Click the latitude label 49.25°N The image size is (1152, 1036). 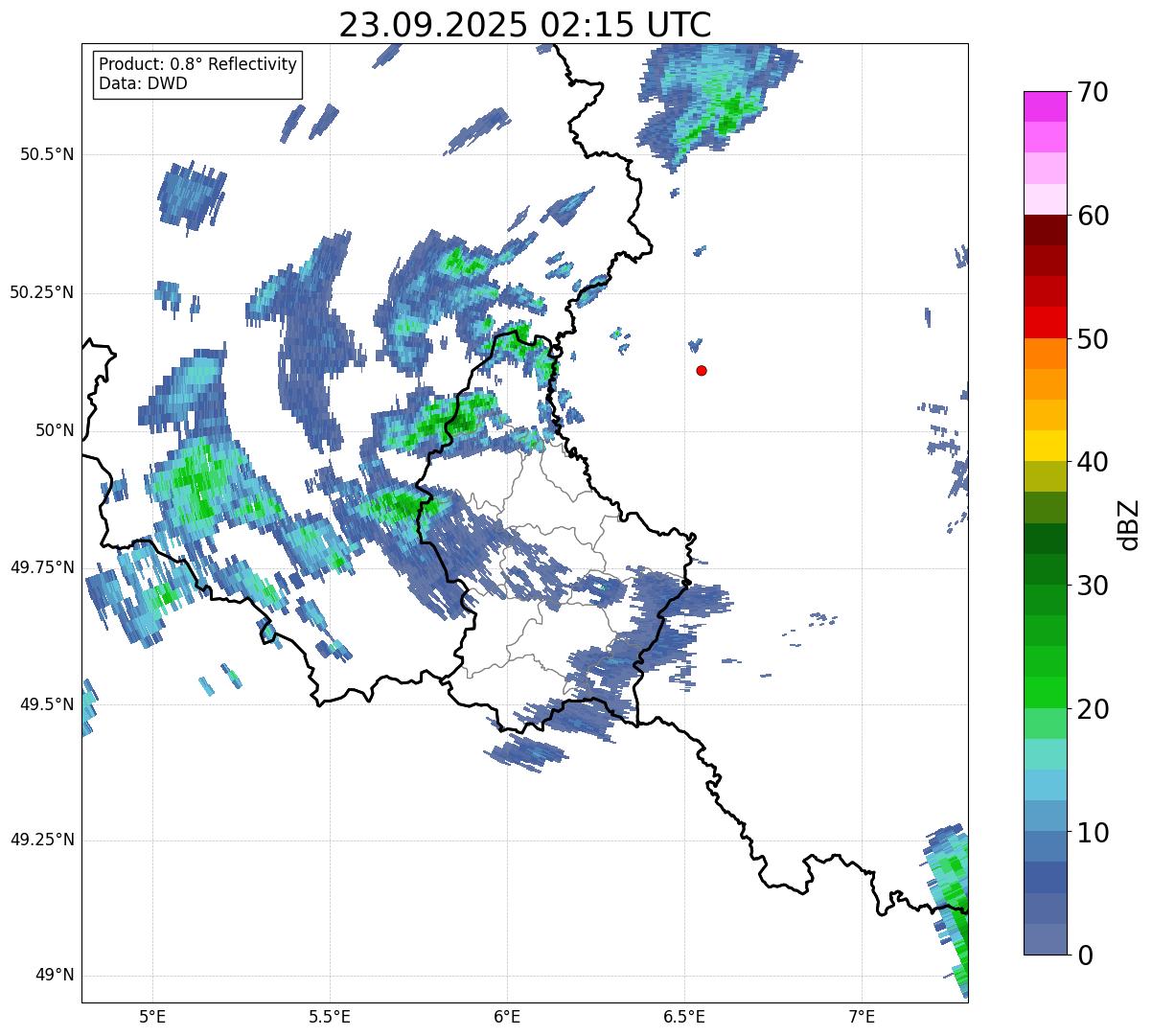tap(42, 840)
